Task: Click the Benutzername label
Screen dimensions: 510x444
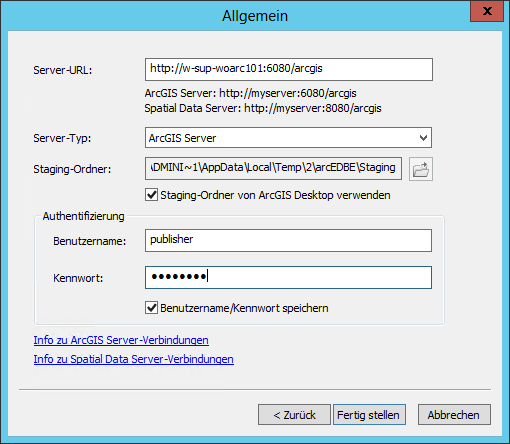Action: (90, 241)
